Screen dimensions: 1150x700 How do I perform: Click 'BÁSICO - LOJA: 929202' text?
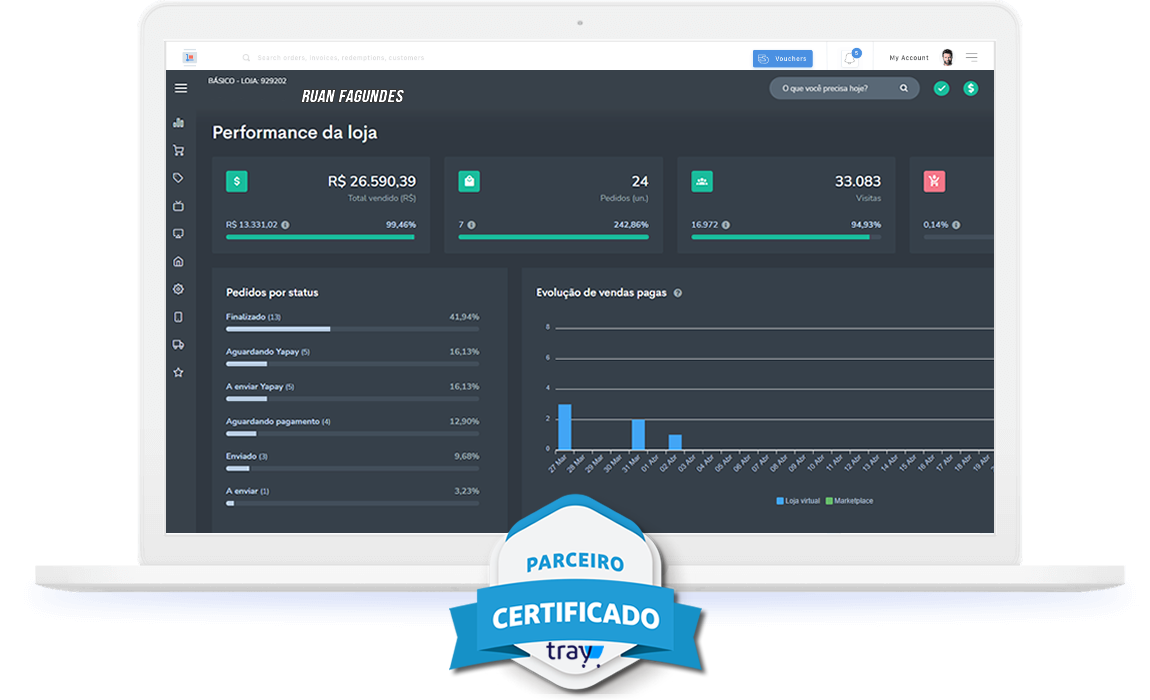[247, 81]
